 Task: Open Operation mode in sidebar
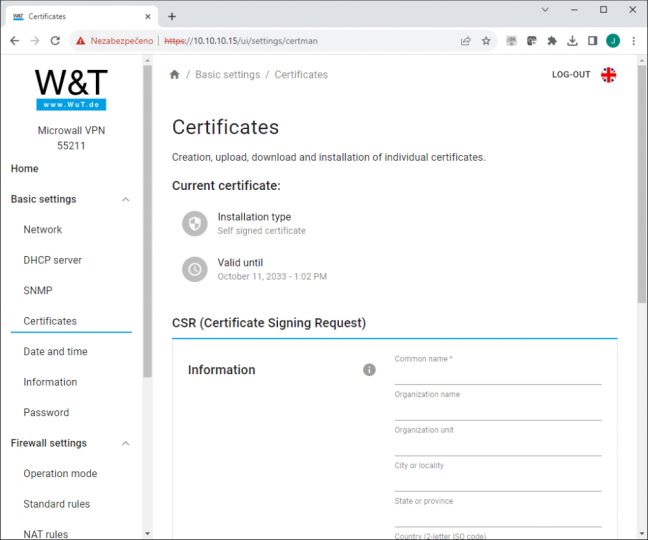(60, 473)
